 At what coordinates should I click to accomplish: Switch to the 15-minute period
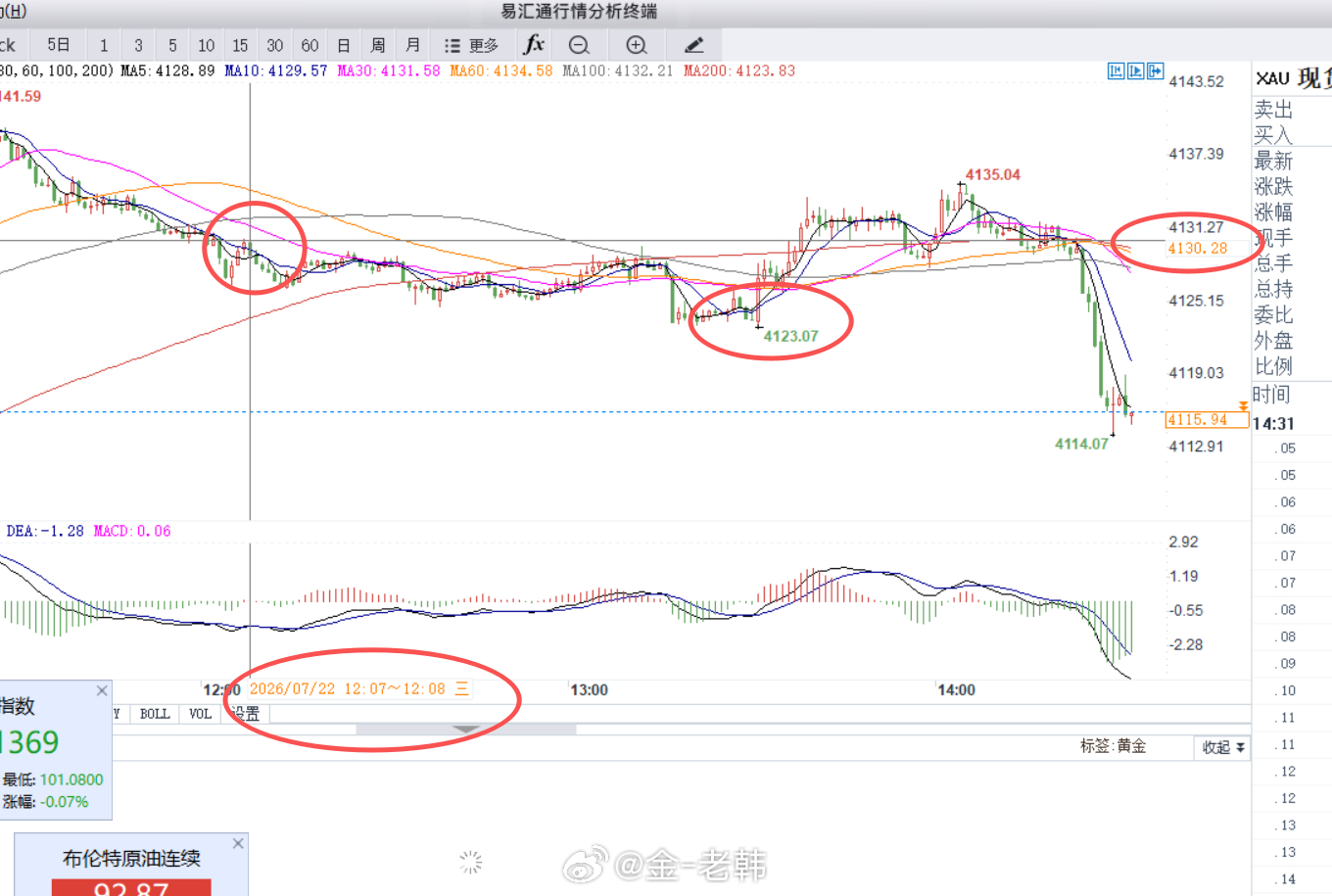click(240, 45)
